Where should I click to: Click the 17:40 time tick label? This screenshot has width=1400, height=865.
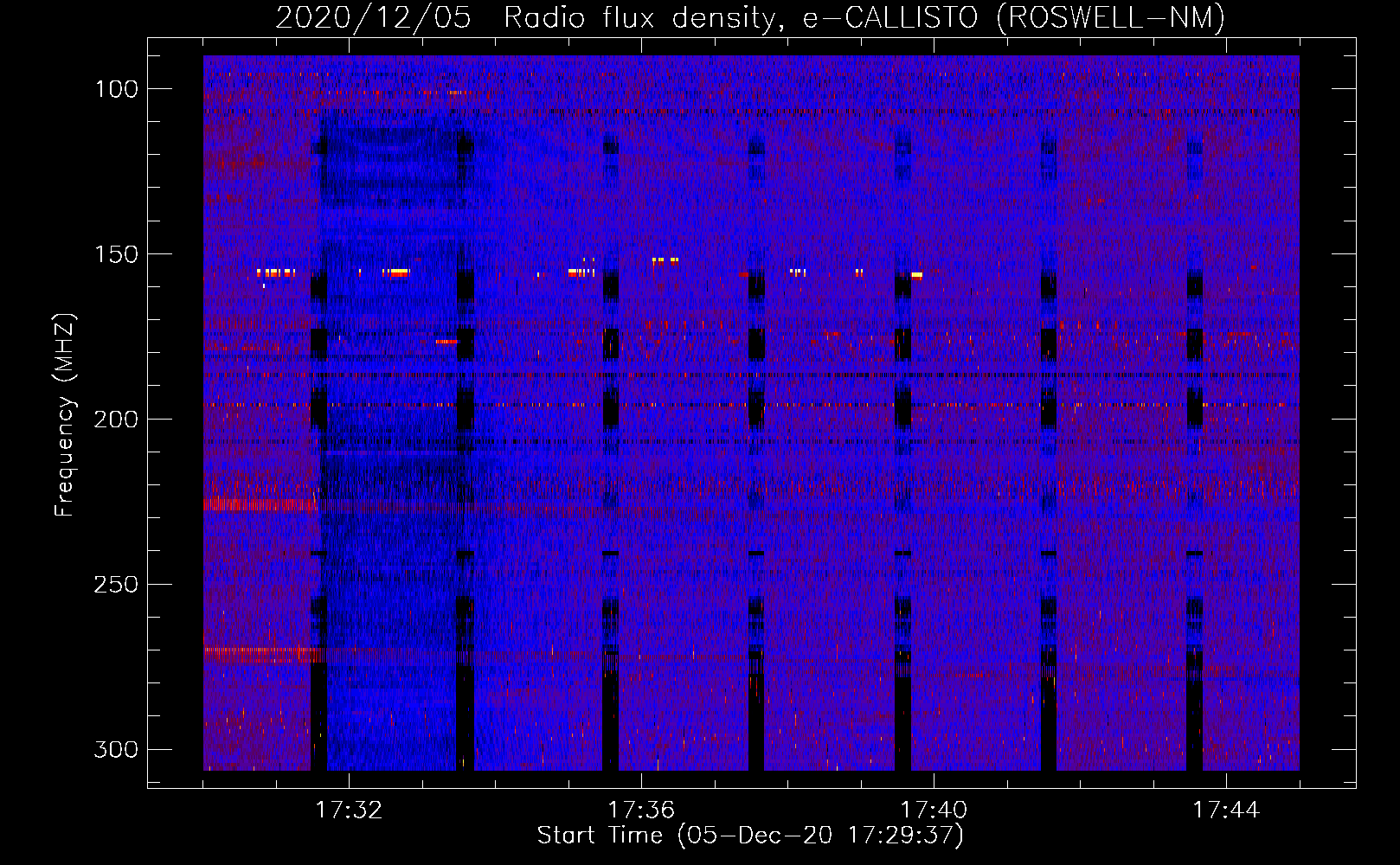934,811
